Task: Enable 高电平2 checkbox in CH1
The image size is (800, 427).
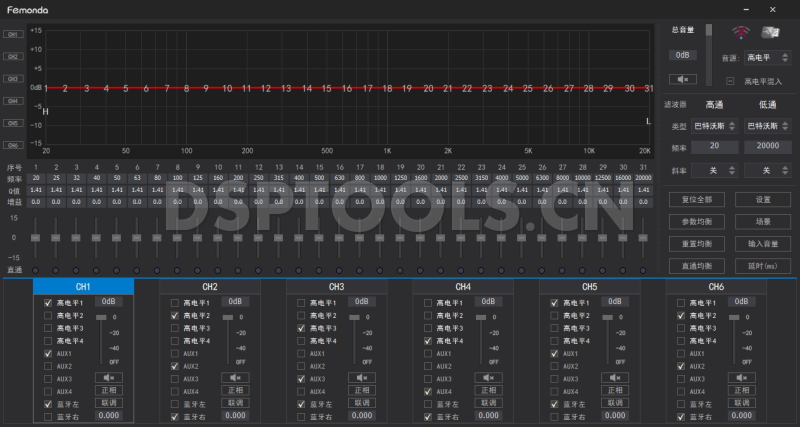Action: pos(48,315)
